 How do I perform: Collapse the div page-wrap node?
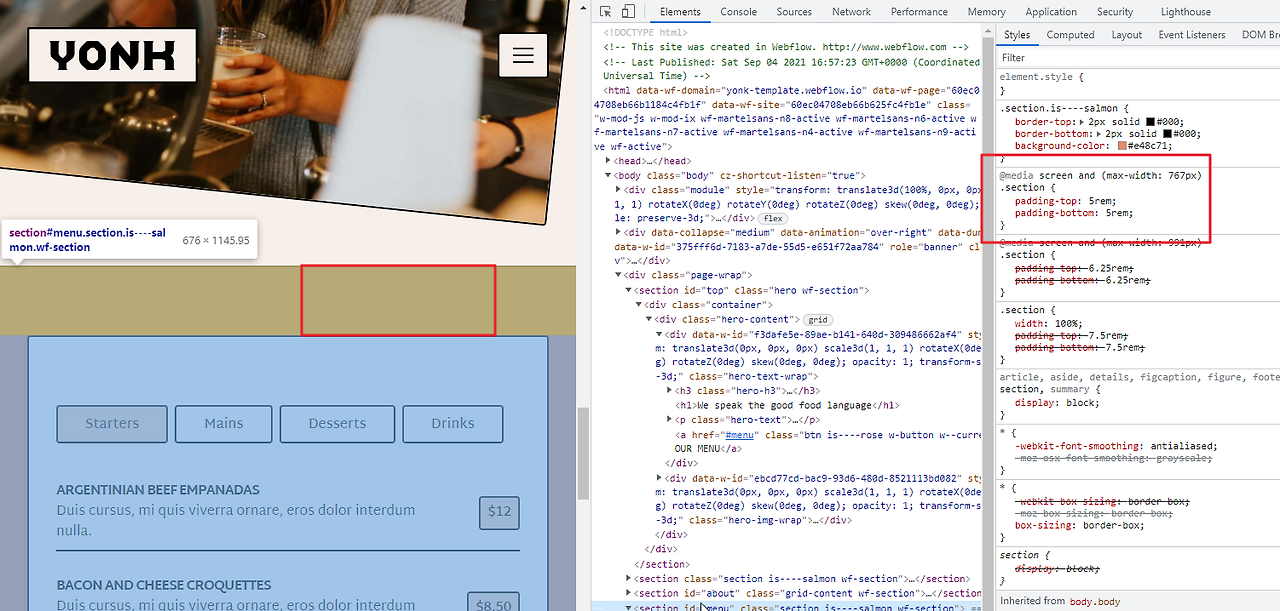click(618, 275)
